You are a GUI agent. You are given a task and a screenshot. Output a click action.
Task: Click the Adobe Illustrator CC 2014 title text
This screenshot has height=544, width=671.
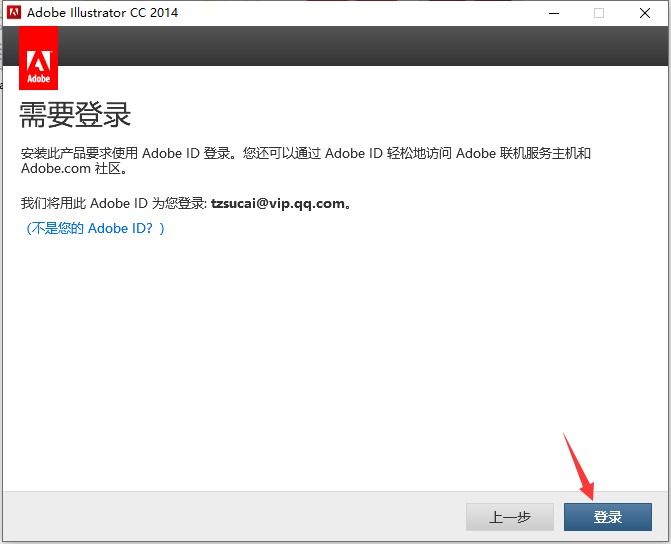click(102, 13)
